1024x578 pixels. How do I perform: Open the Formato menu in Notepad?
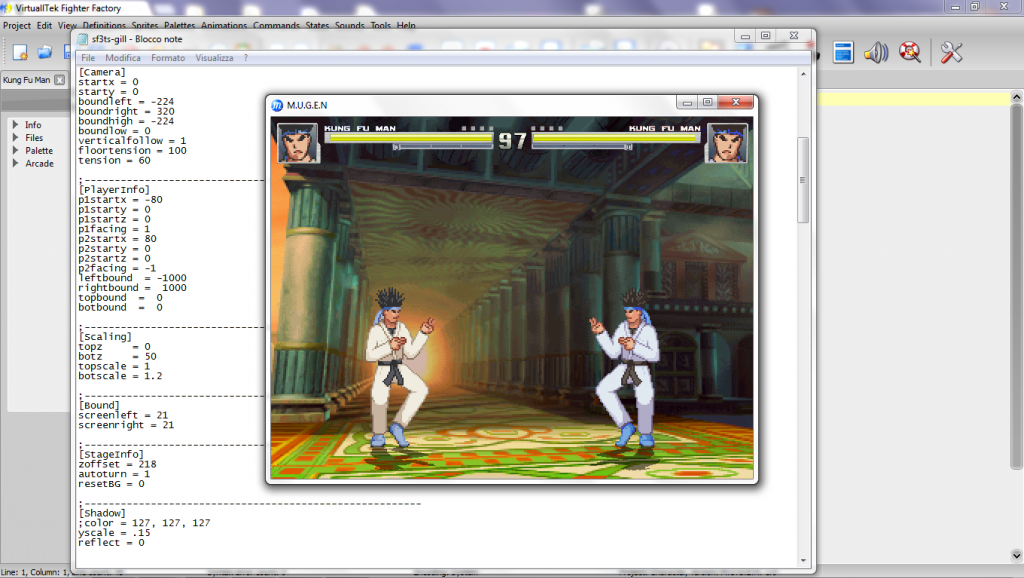point(168,58)
